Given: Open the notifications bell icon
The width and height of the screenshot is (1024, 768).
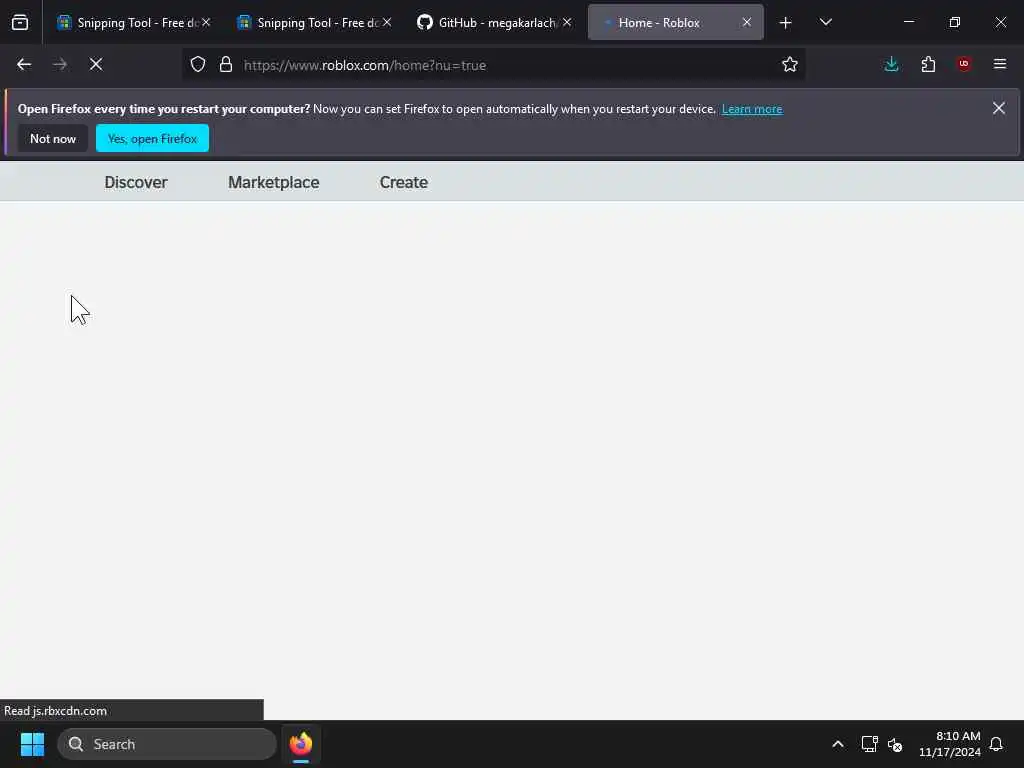Looking at the screenshot, I should [x=996, y=744].
